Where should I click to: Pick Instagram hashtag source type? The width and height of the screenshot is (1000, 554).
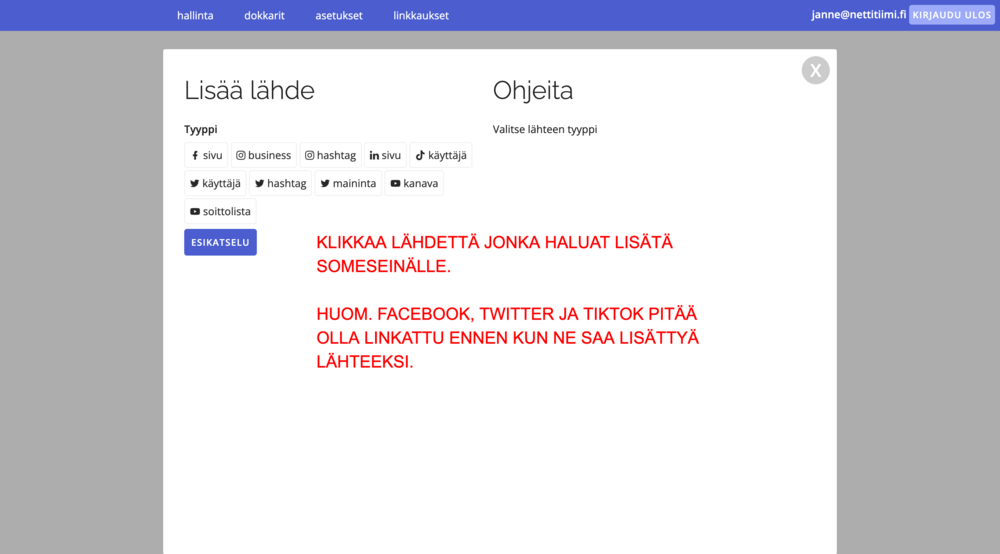(330, 155)
